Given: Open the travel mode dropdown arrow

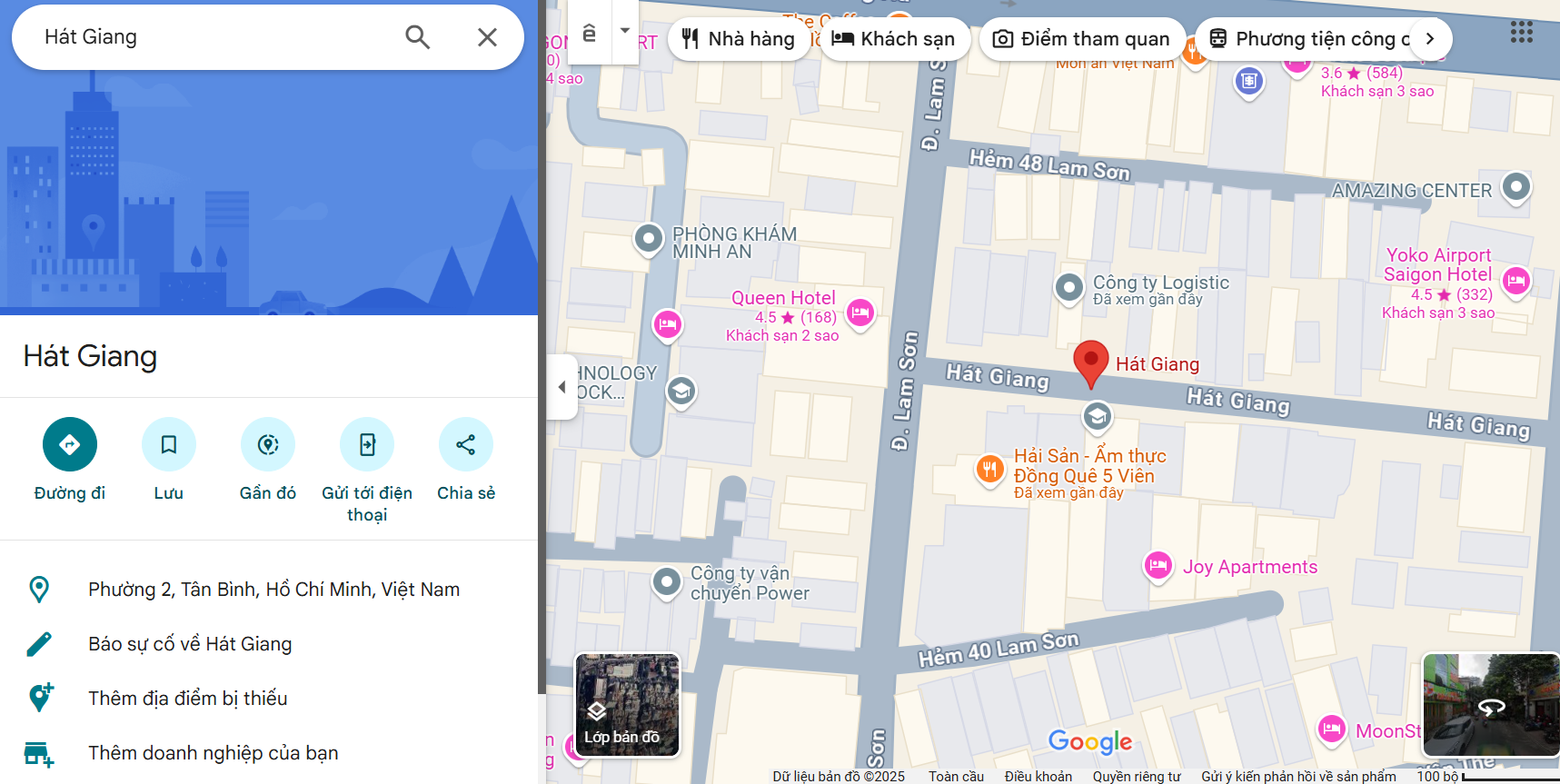Looking at the screenshot, I should (x=625, y=32).
